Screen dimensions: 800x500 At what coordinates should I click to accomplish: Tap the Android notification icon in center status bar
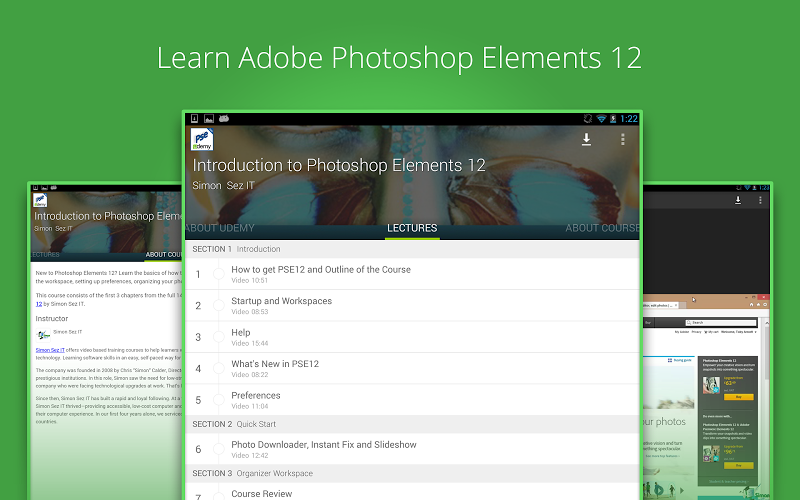pos(223,118)
